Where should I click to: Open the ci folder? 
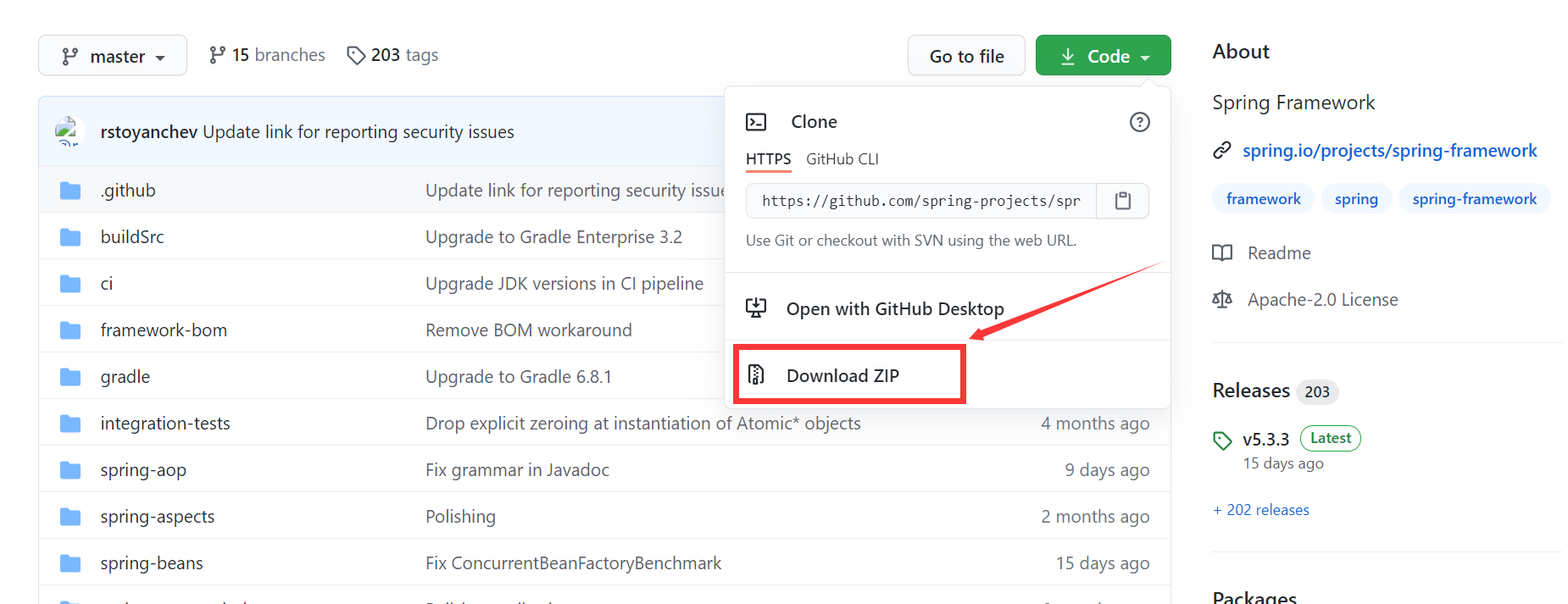[x=106, y=284]
